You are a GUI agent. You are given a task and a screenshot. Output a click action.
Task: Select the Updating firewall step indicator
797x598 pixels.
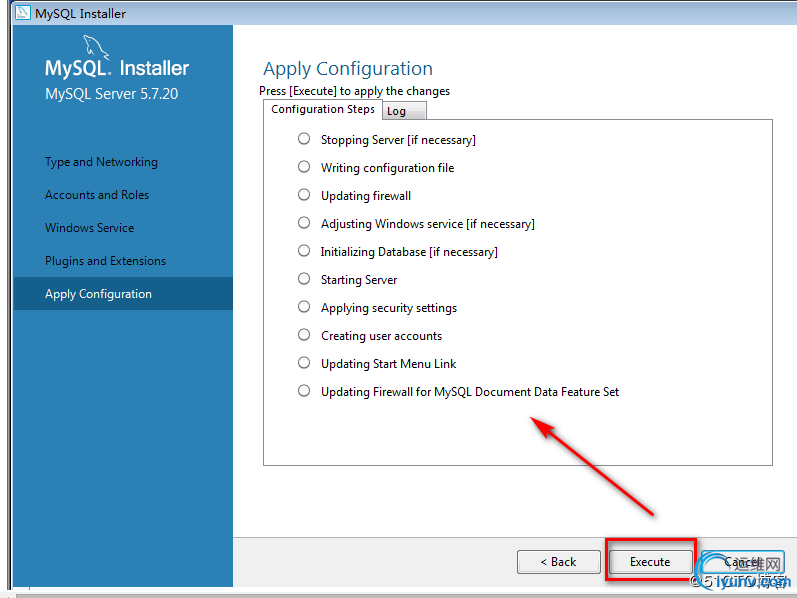(304, 194)
